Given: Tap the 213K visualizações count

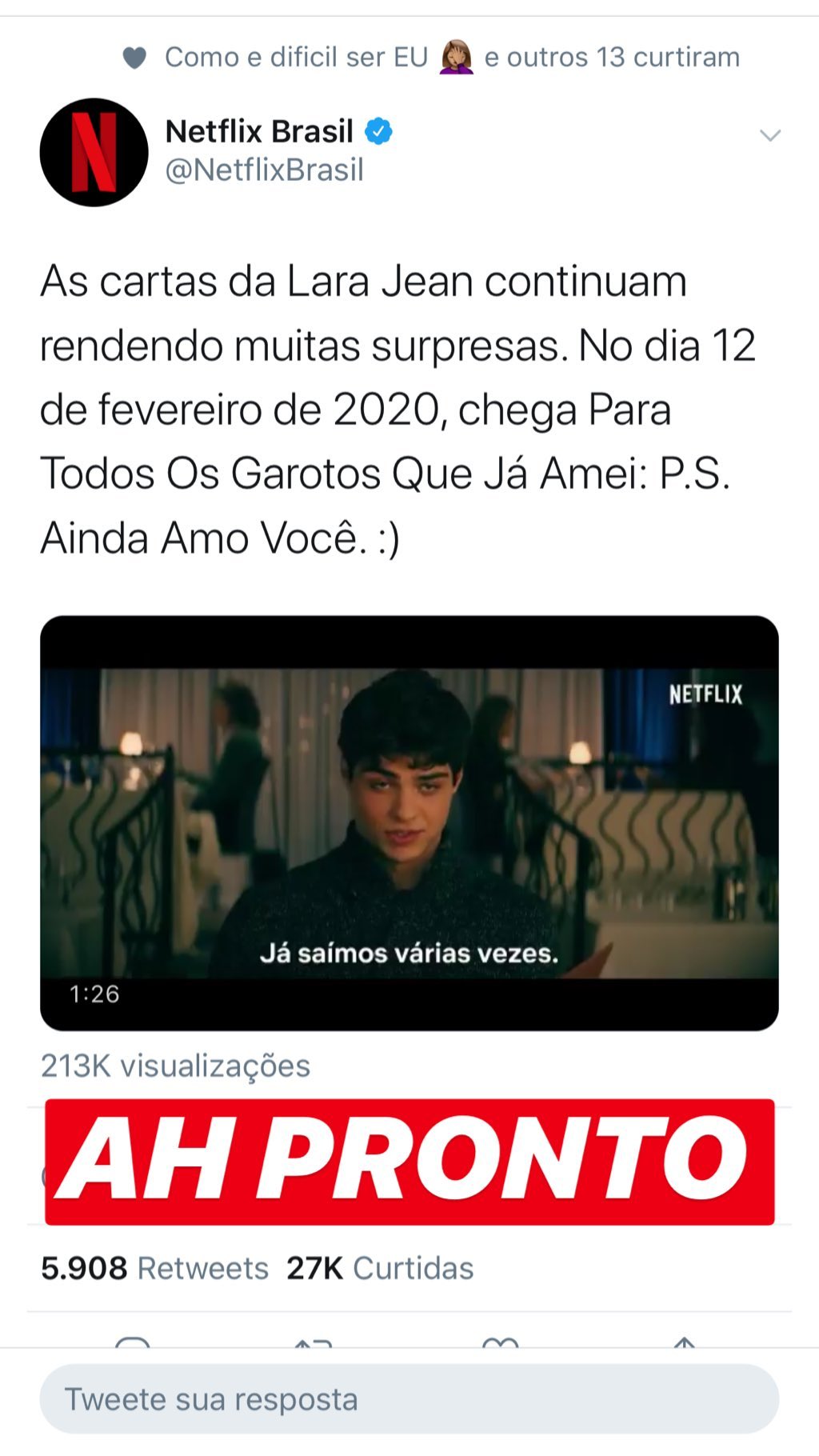Looking at the screenshot, I should (x=175, y=1066).
